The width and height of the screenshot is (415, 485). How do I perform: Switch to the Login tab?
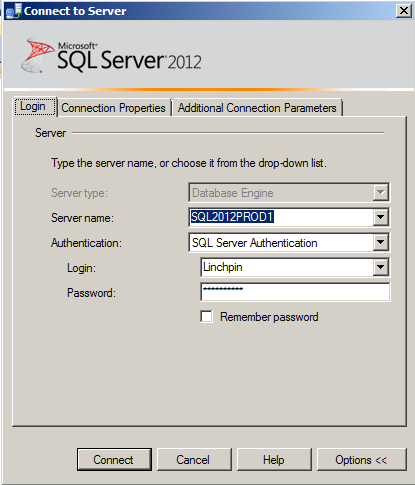(35, 107)
